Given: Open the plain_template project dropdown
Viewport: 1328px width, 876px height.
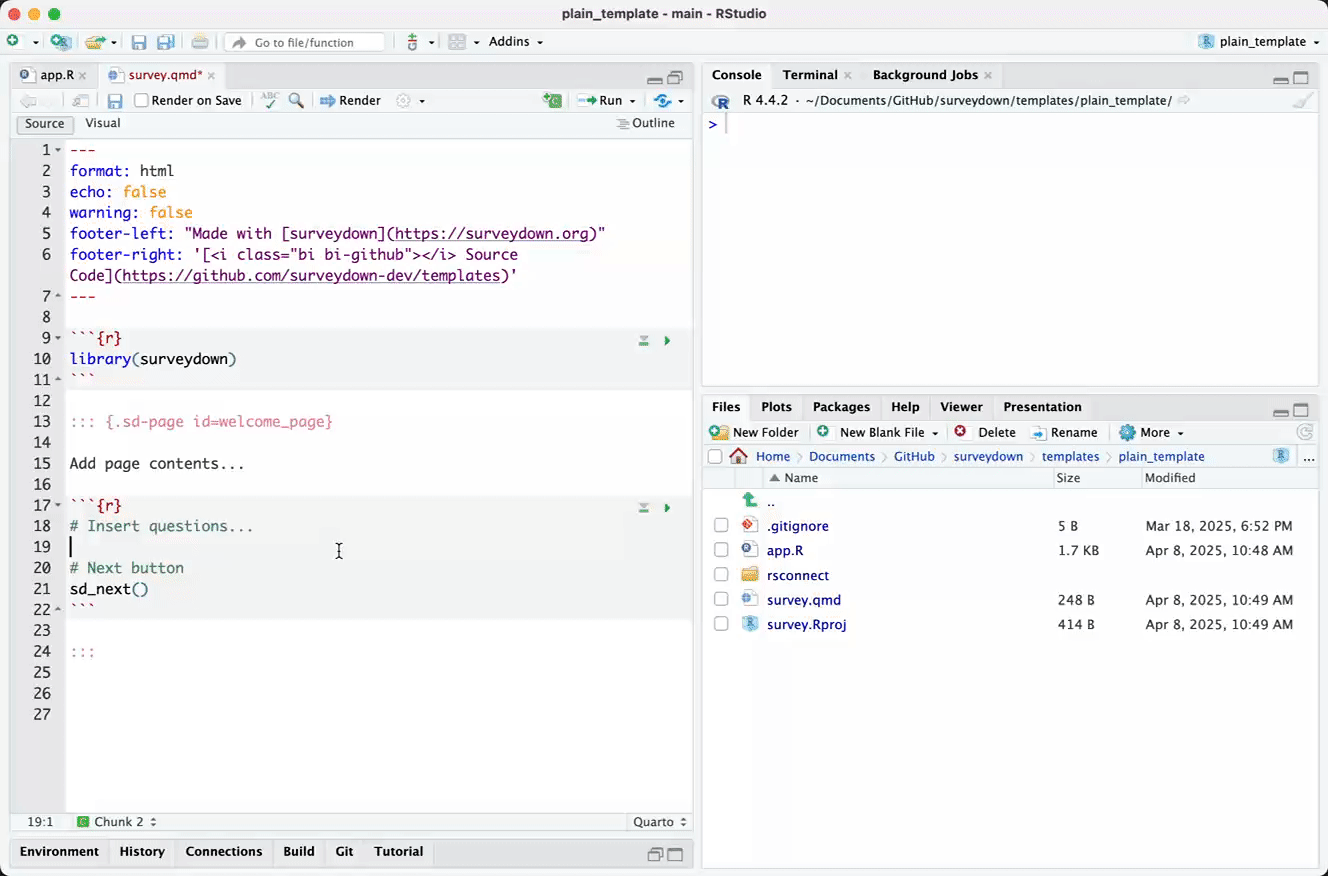Looking at the screenshot, I should pos(1259,42).
